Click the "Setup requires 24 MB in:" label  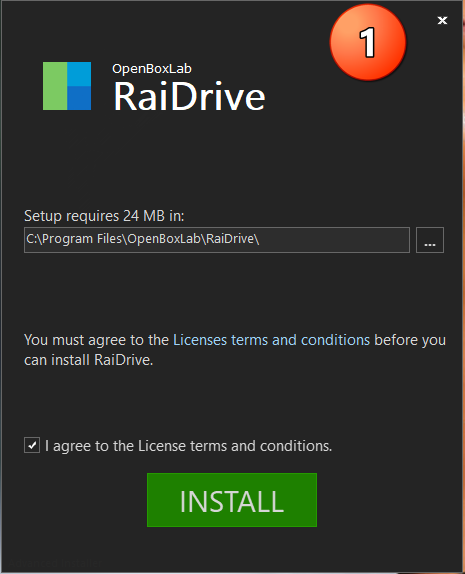click(104, 216)
